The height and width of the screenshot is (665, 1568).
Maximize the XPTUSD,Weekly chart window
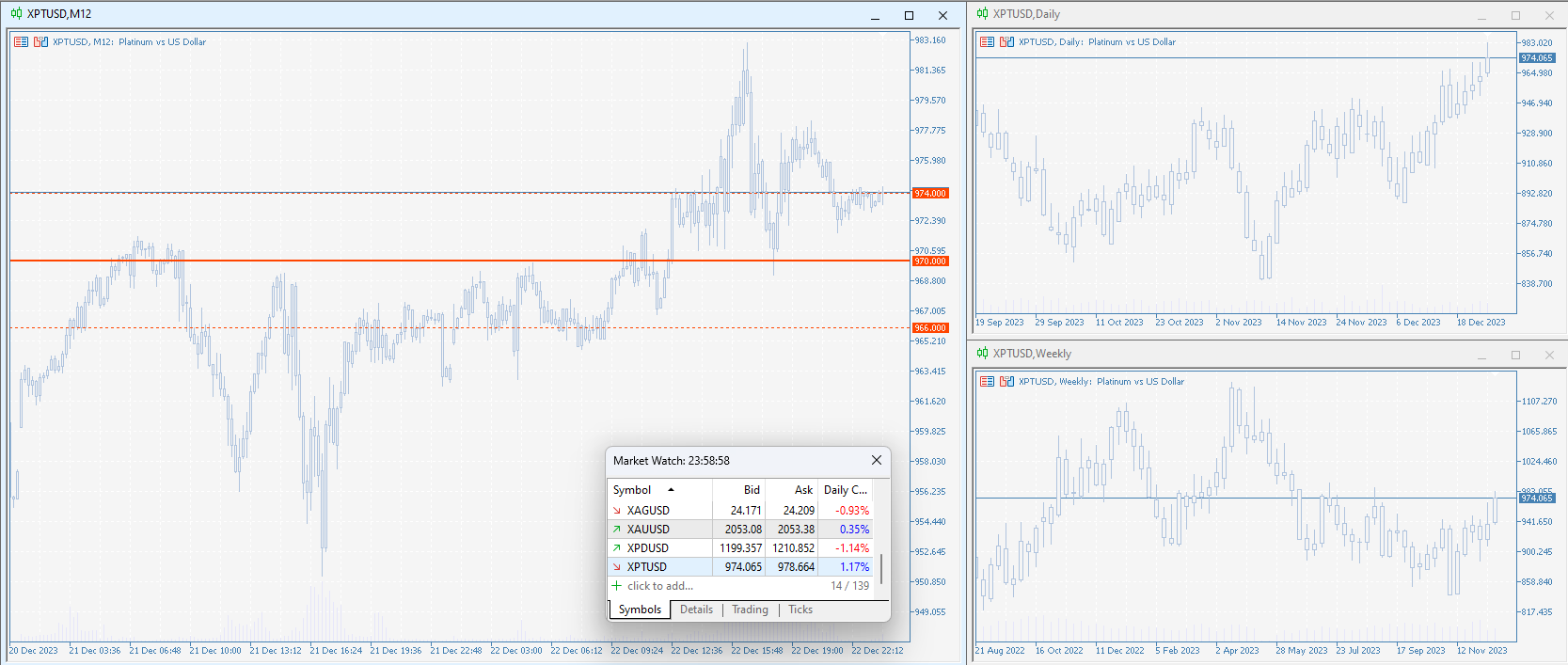coord(1515,355)
